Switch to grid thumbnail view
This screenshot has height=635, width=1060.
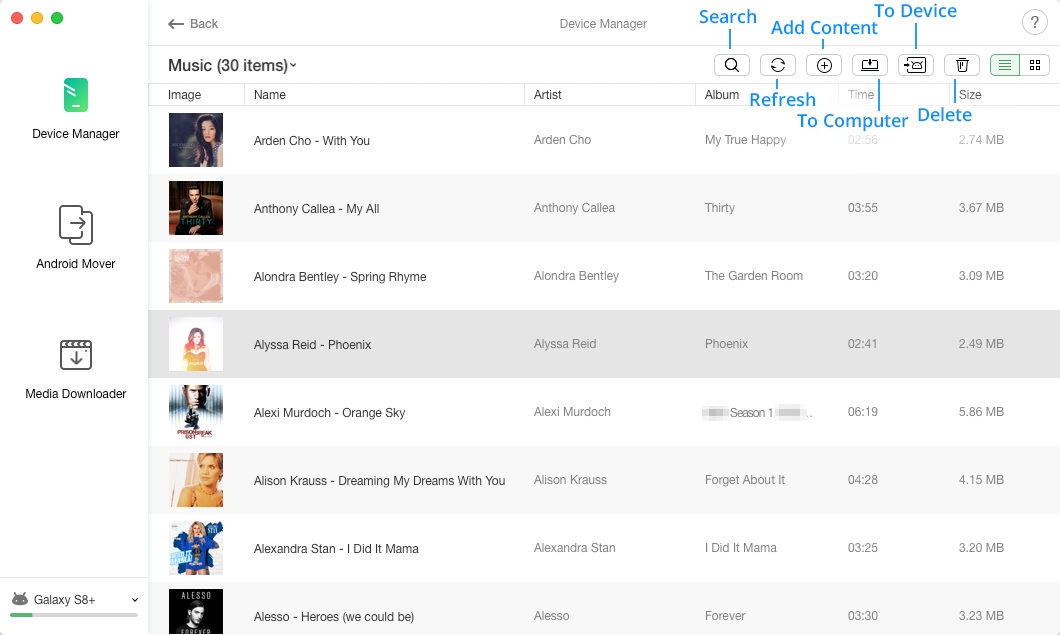(1034, 65)
